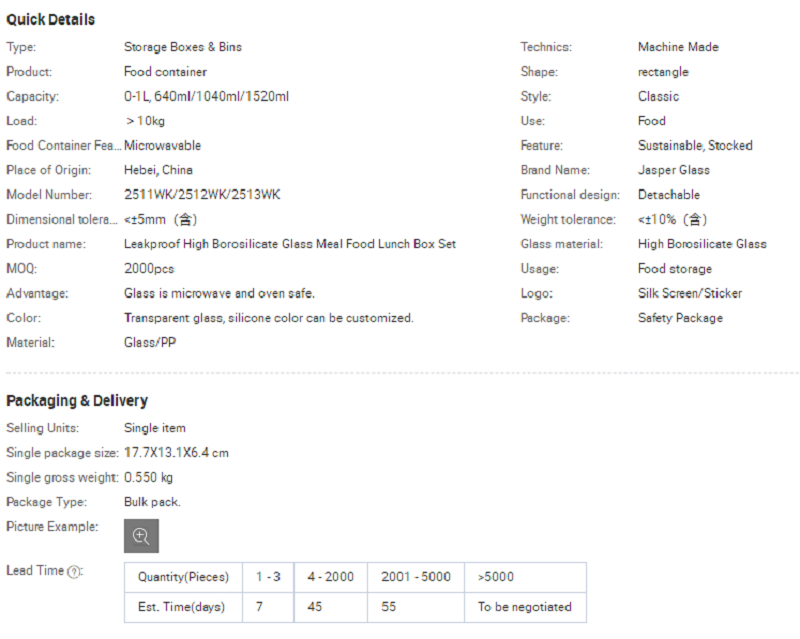Viewport: 800px width, 639px height.
Task: Click the Hebei, China origin value
Action: (158, 170)
